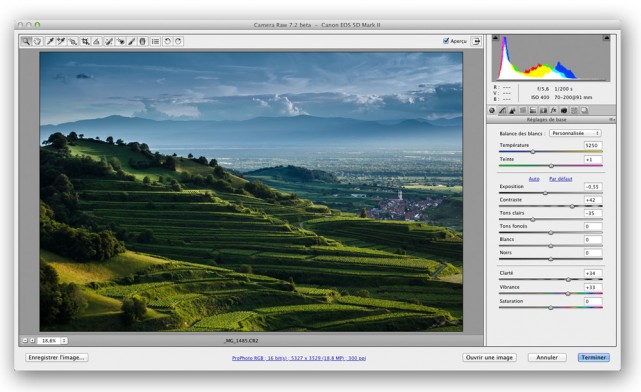Select the Adjustment Brush tool
Screen dimensions: 641x392
click(x=132, y=41)
